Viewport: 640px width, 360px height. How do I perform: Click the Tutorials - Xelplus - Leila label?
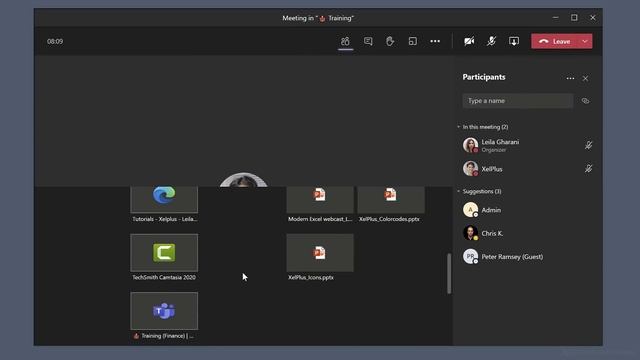[164, 219]
